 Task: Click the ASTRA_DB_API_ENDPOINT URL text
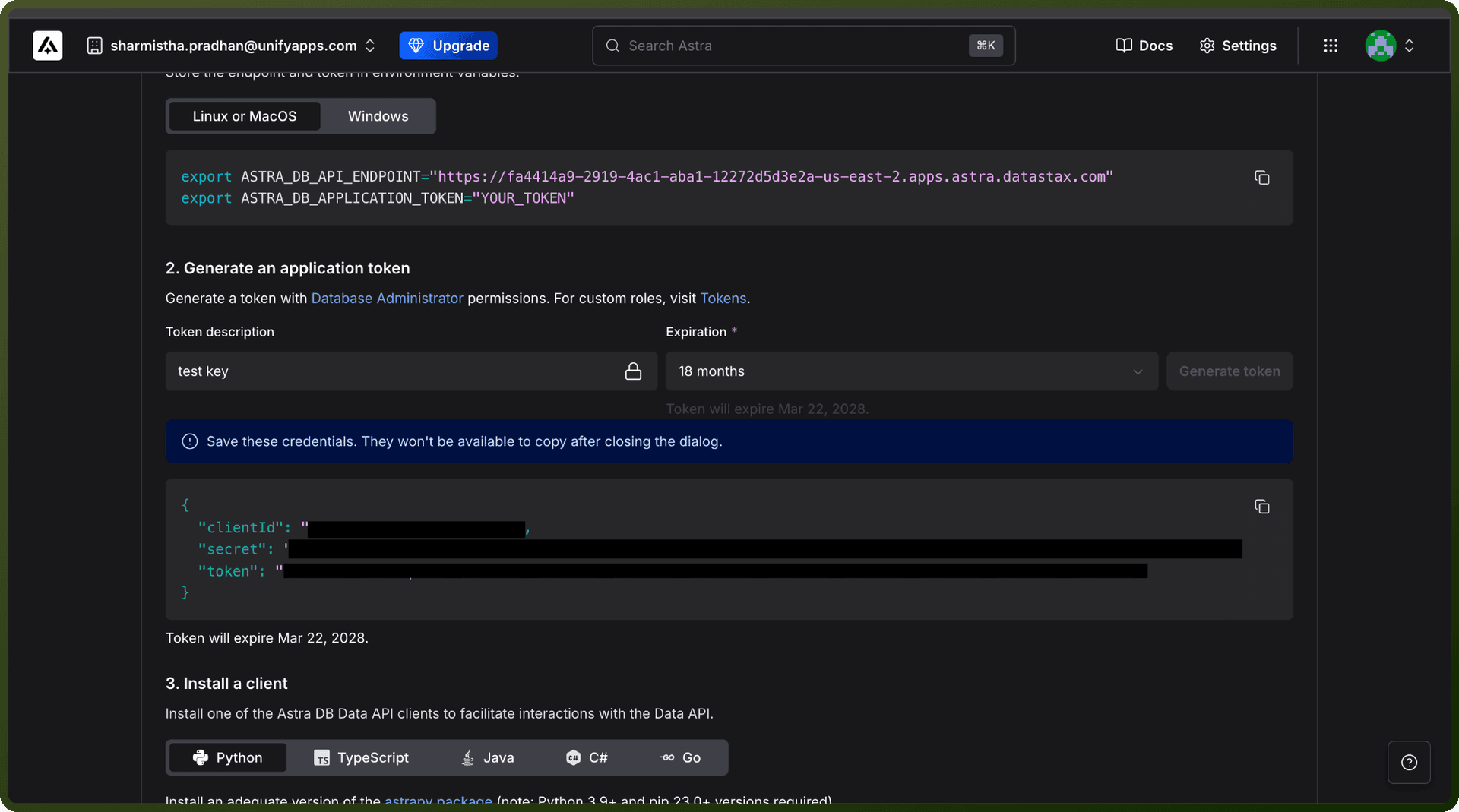tap(771, 176)
